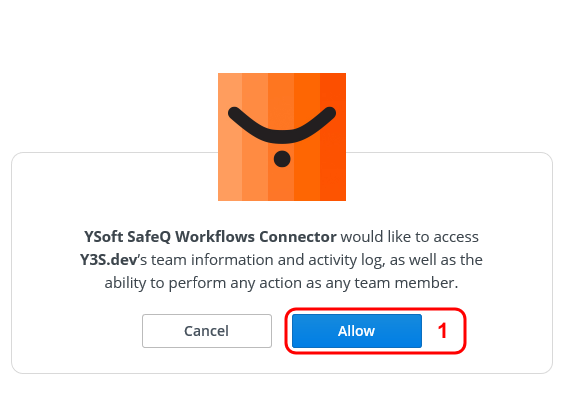Click the word 'Workflows' in the app name
The height and width of the screenshot is (398, 566).
pyautogui.click(x=215, y=237)
